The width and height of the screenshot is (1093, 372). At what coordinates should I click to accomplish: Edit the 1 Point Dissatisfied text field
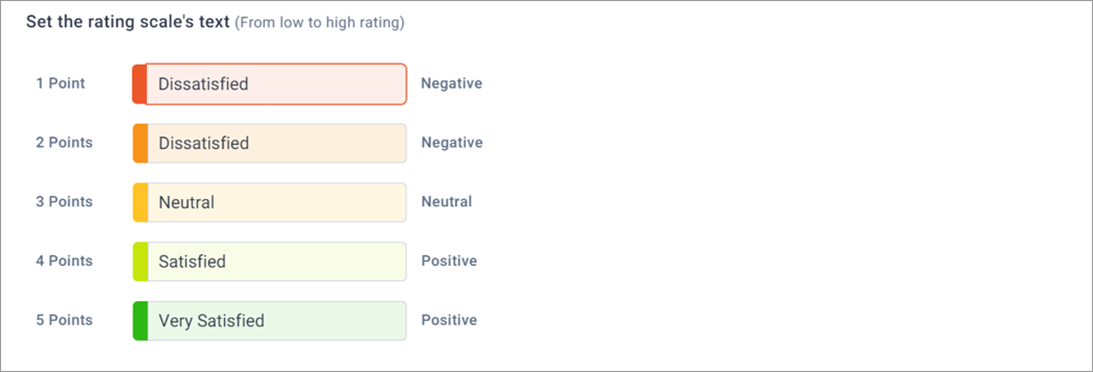point(276,84)
